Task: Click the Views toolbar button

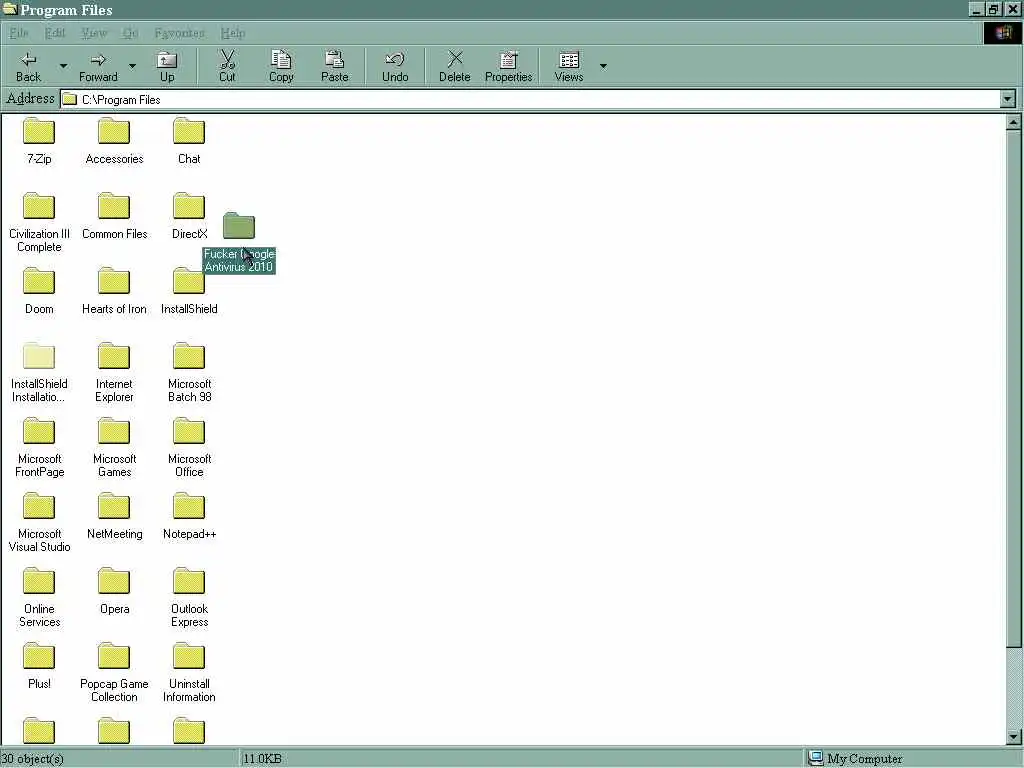Action: pyautogui.click(x=569, y=67)
